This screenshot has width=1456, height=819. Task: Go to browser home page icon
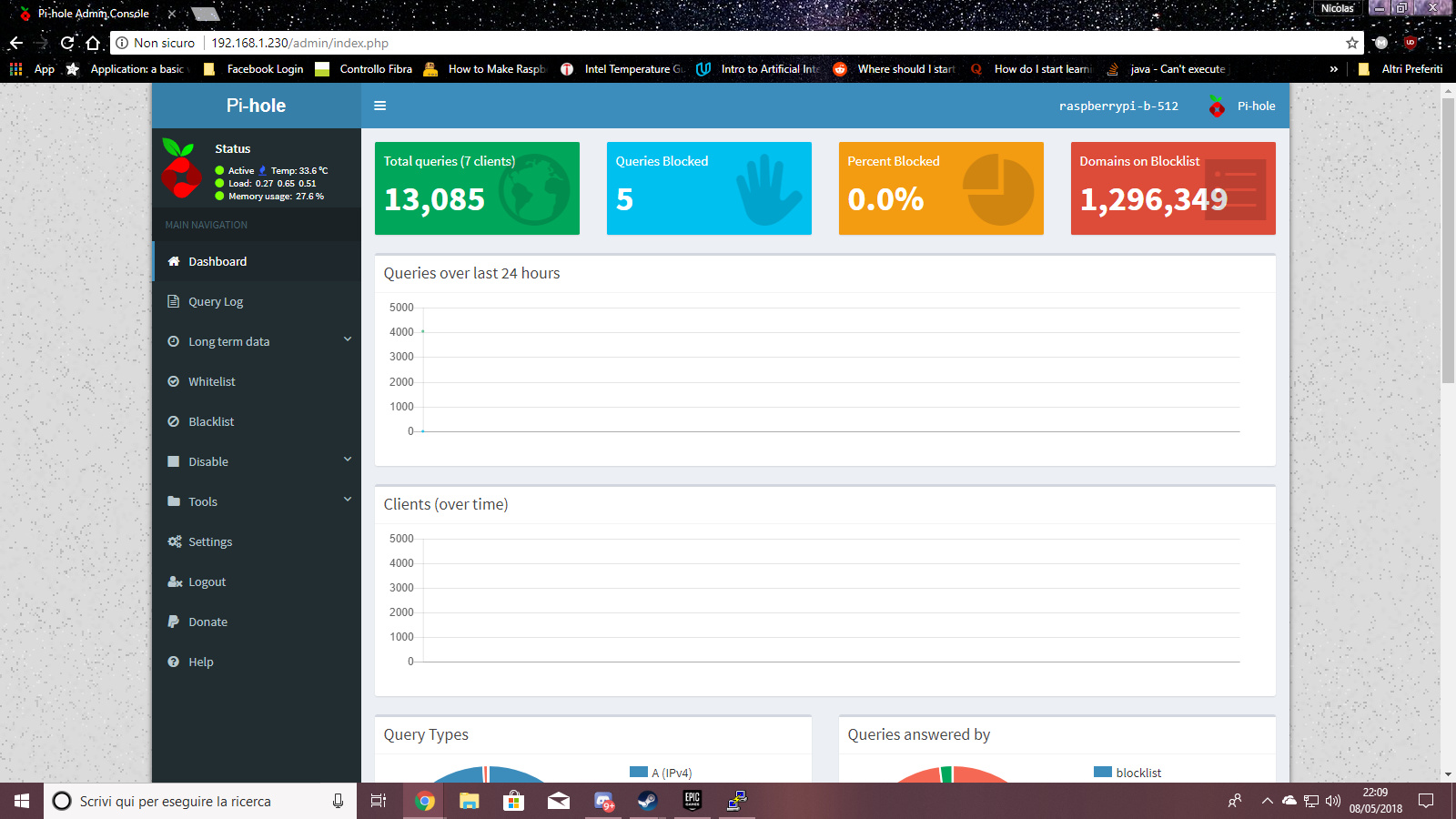pos(93,43)
